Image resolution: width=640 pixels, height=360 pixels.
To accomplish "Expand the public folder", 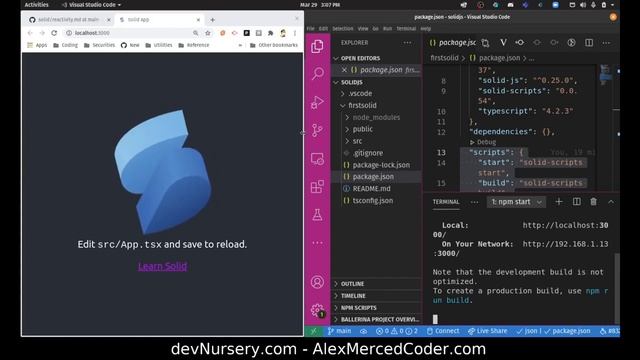I will pyautogui.click(x=362, y=129).
